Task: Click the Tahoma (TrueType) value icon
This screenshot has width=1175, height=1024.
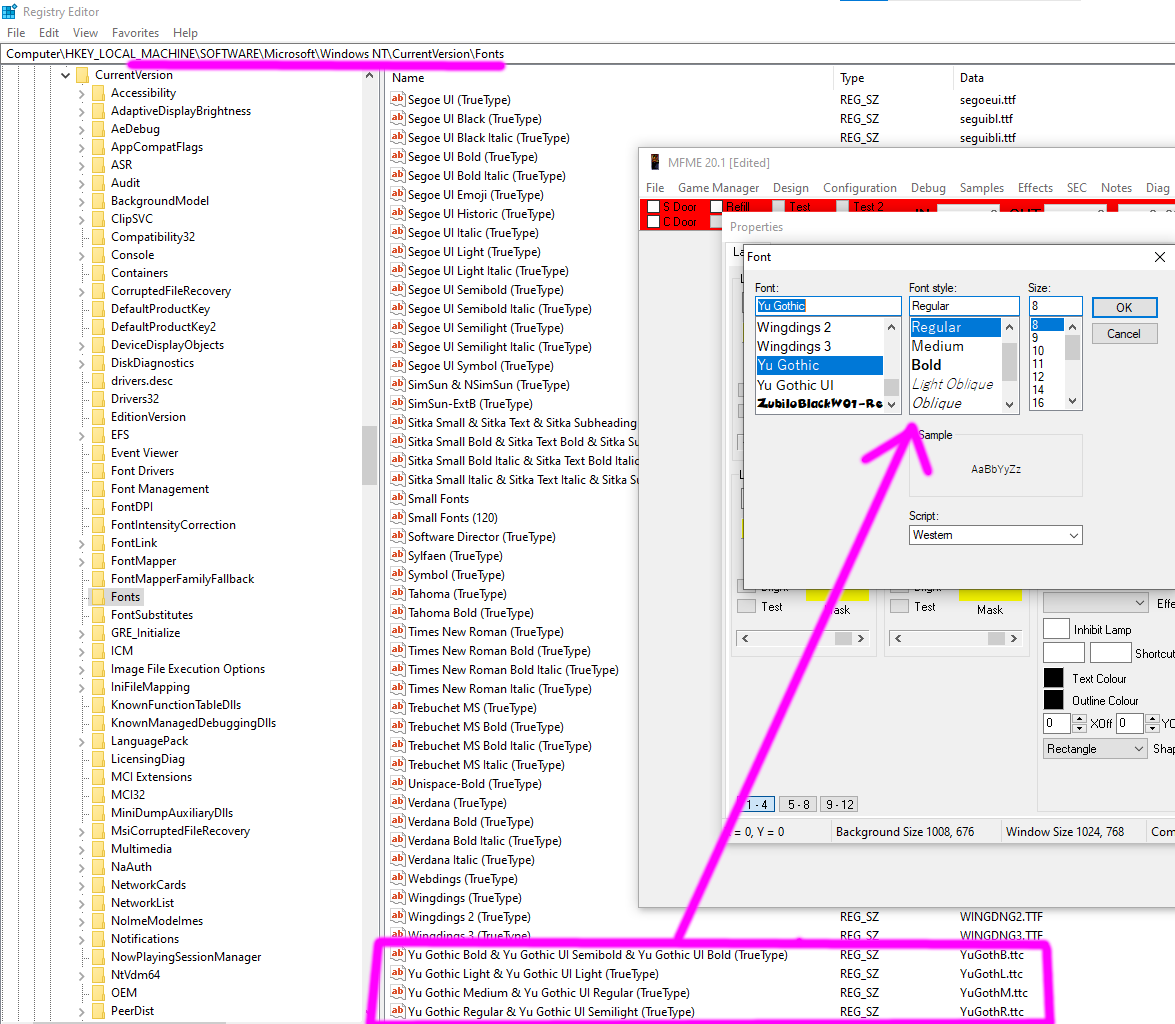Action: [397, 593]
